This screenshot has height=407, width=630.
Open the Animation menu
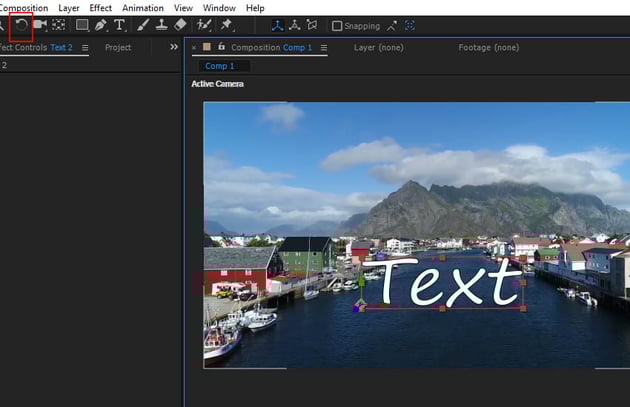[142, 7]
